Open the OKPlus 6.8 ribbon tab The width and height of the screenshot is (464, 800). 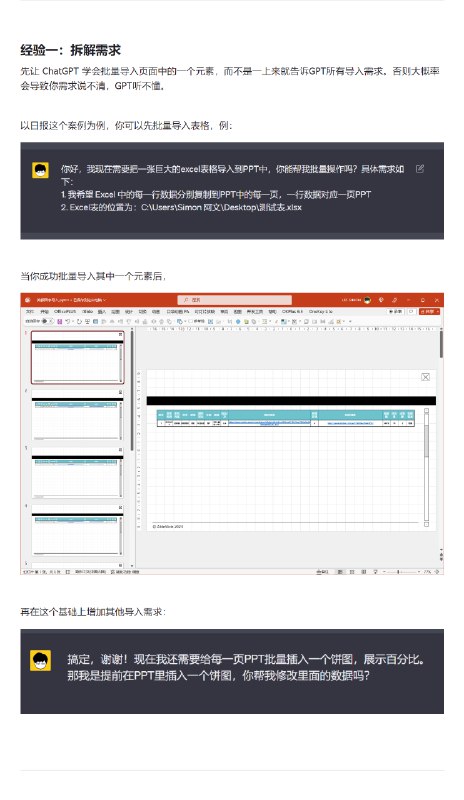tap(292, 311)
